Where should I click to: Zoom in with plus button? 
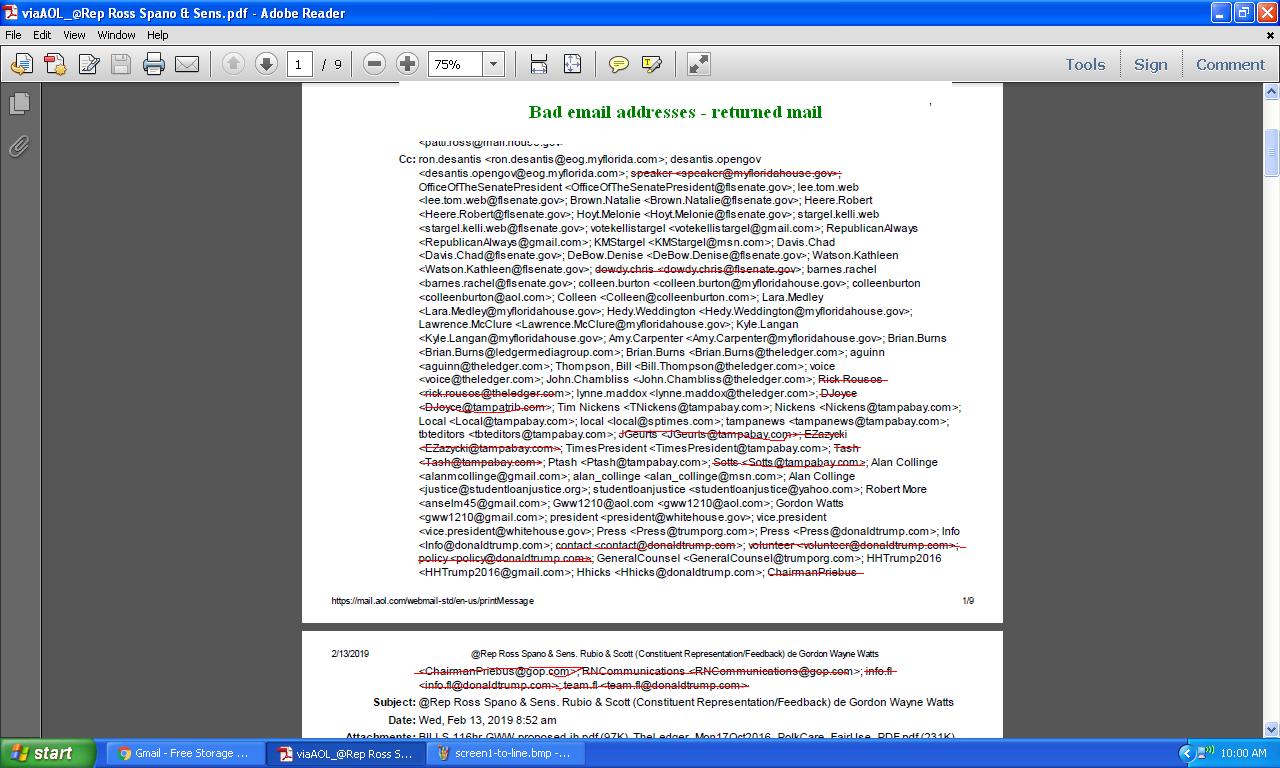407,64
